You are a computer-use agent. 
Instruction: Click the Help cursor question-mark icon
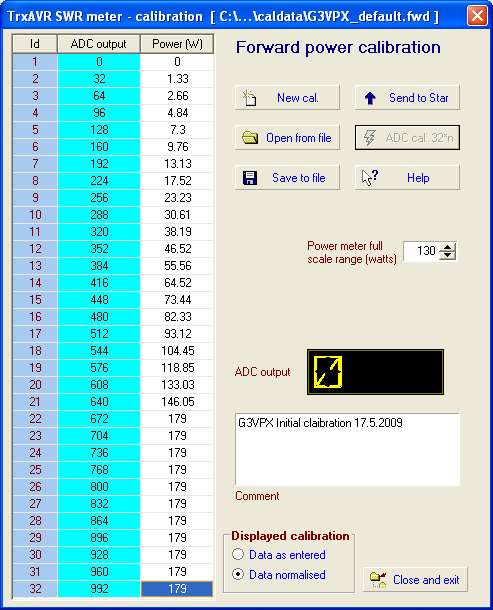(369, 178)
